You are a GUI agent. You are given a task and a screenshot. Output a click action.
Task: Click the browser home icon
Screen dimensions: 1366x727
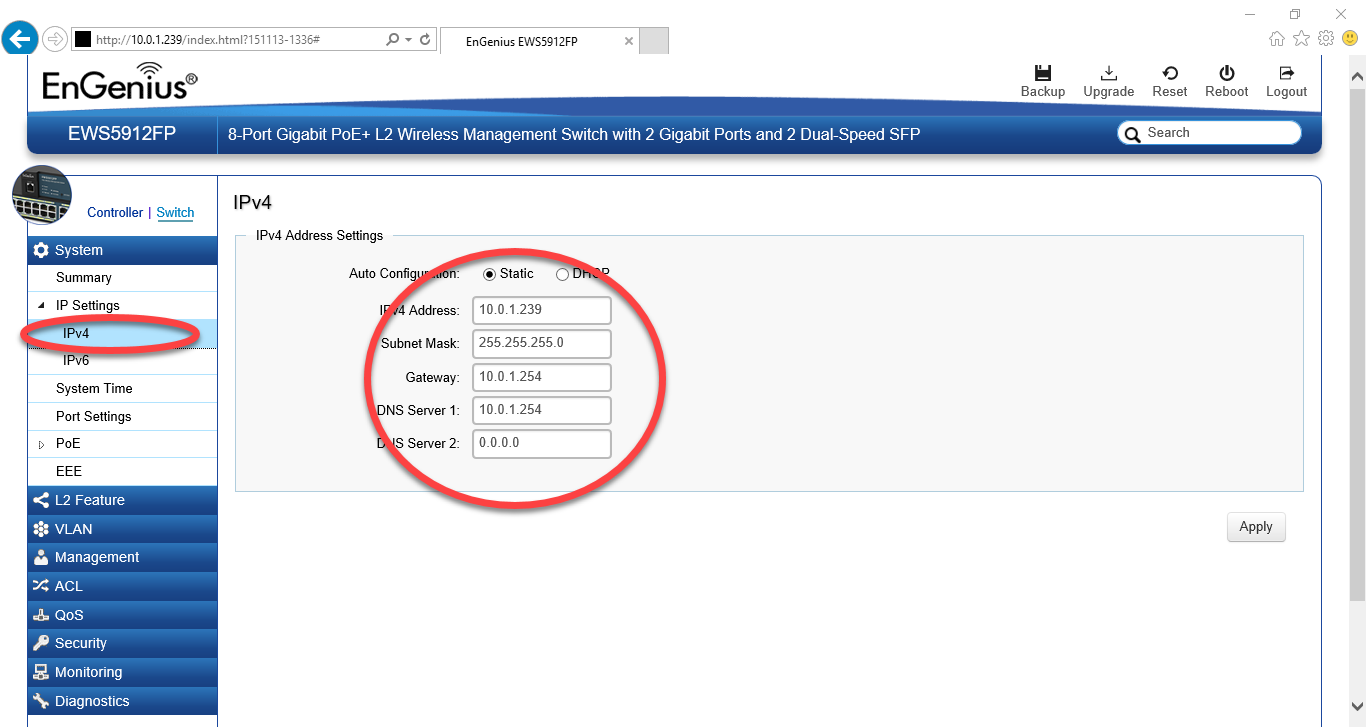point(1277,39)
